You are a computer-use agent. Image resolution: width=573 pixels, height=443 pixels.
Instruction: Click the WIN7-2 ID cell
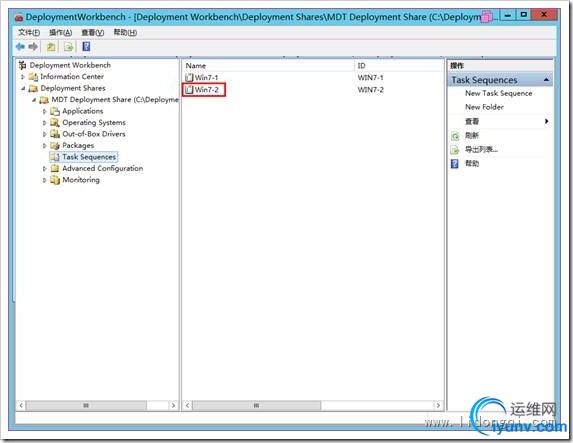coord(371,90)
